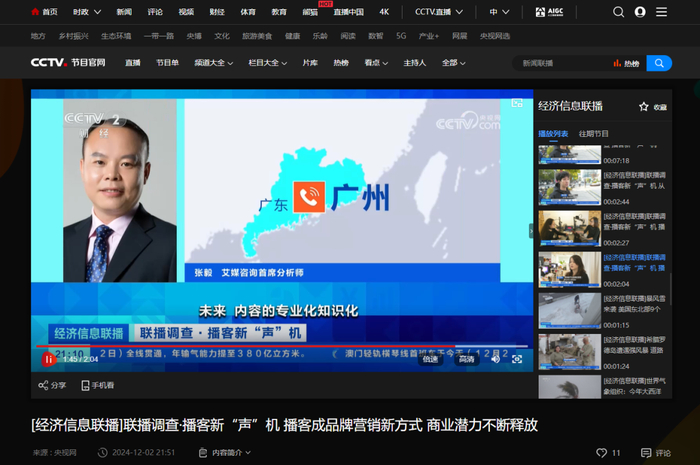Open 财经 in top navigation
Viewport: 700px width, 465px height.
tap(217, 12)
